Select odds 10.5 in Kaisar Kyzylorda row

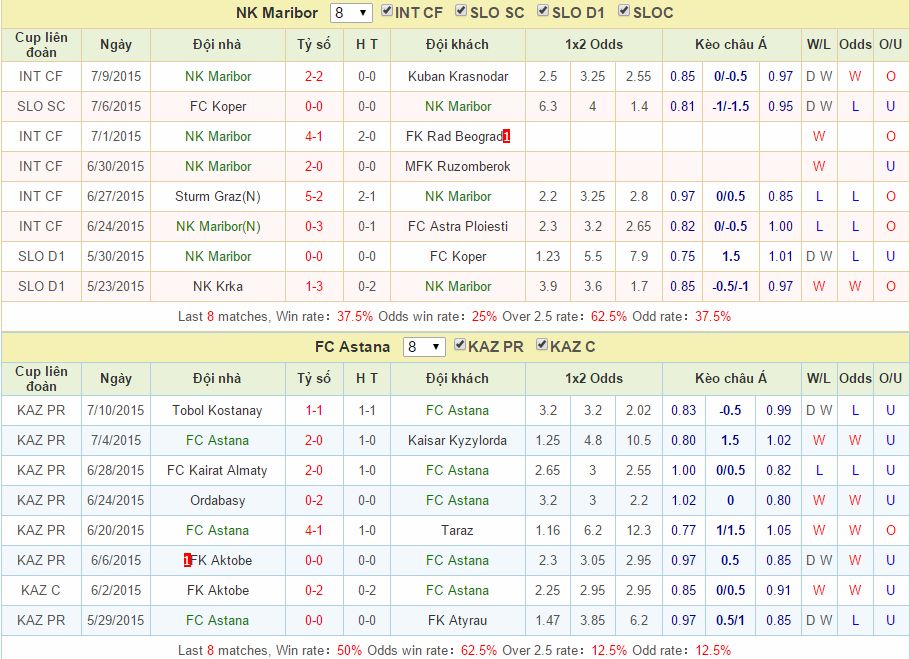tap(639, 440)
